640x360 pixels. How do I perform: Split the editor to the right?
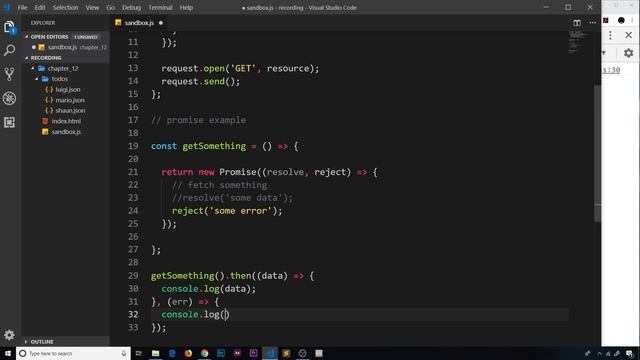577,23
